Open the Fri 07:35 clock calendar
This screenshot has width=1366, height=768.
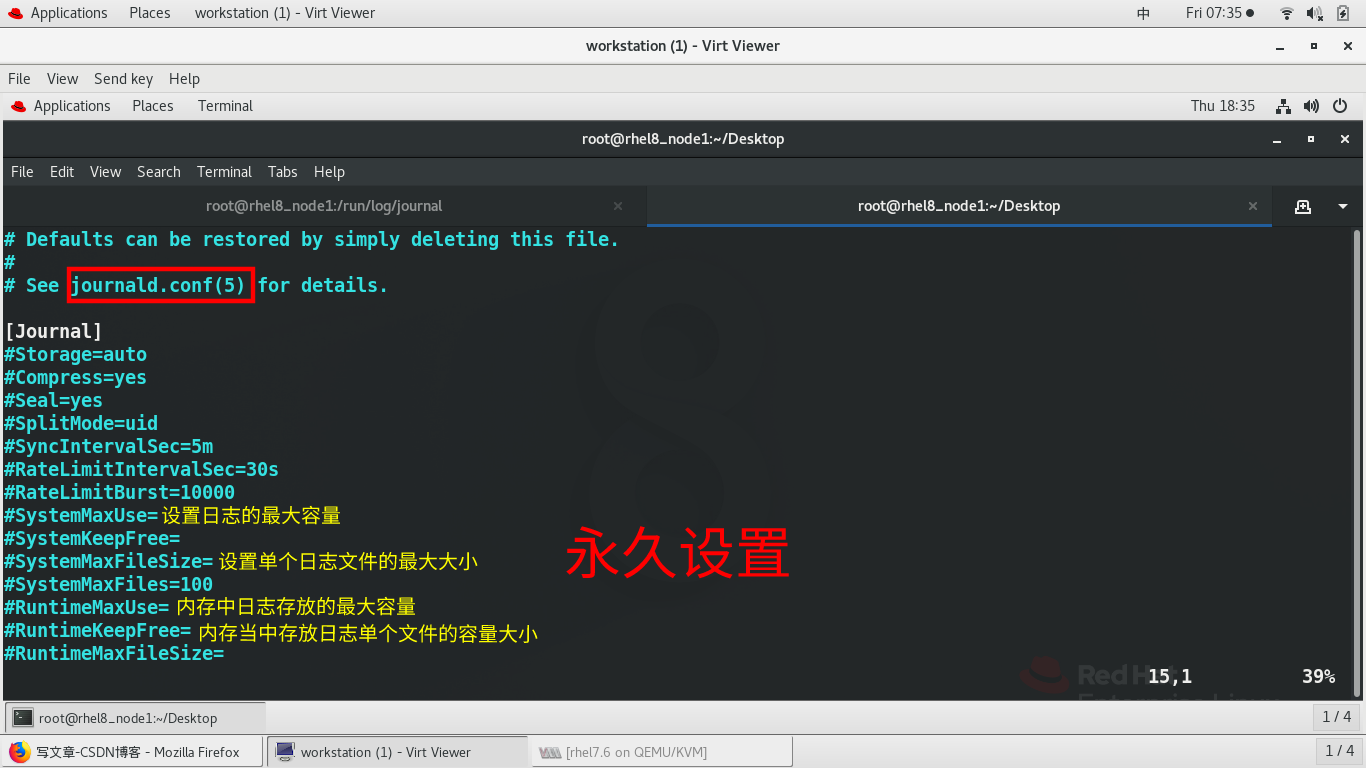(1219, 13)
